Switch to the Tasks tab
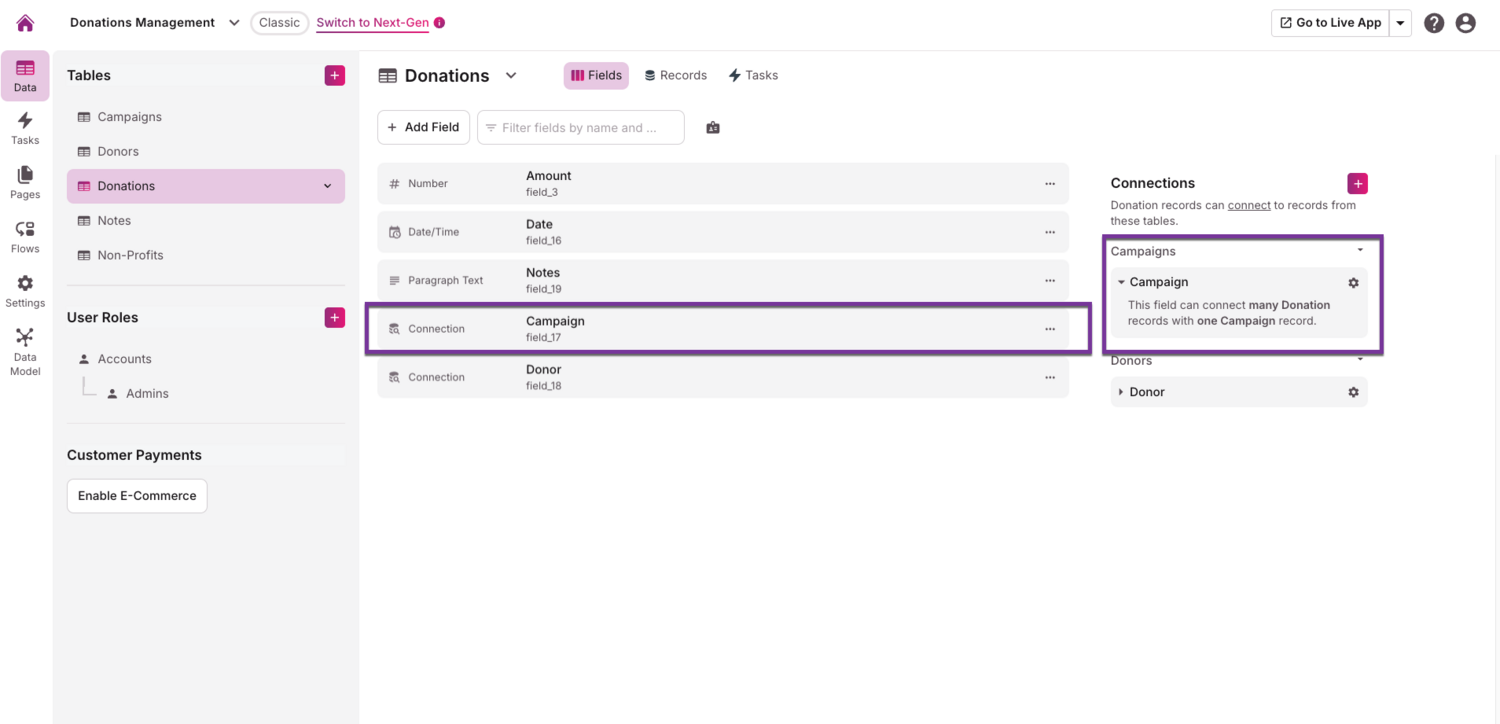1500x724 pixels. click(x=753, y=76)
